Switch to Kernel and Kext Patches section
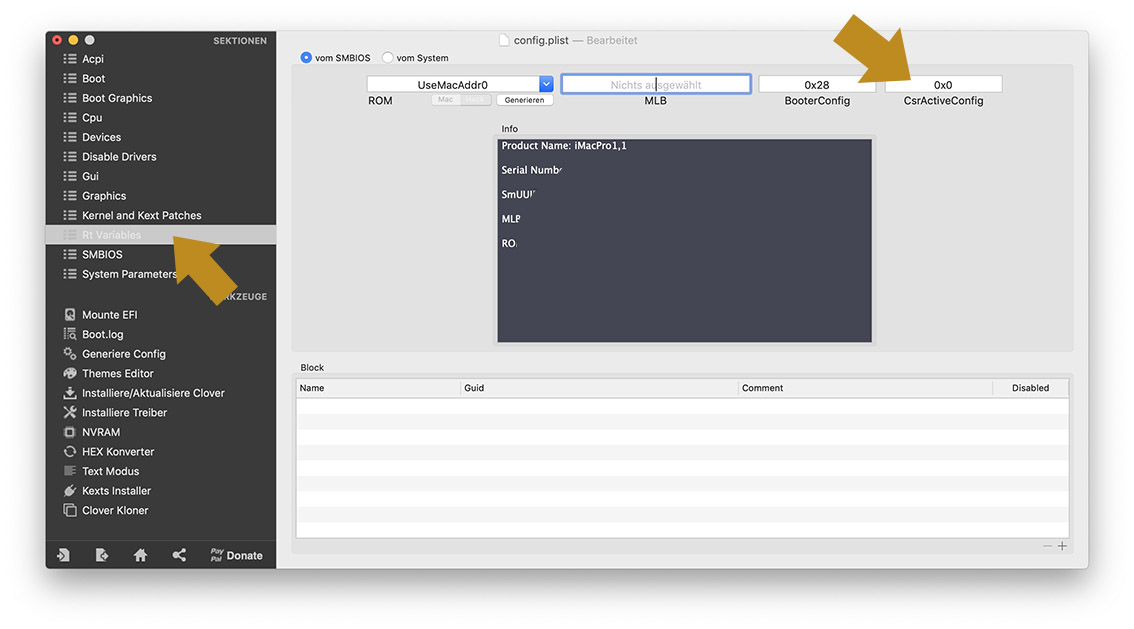Screen dimensions: 1134x629 [x=141, y=215]
